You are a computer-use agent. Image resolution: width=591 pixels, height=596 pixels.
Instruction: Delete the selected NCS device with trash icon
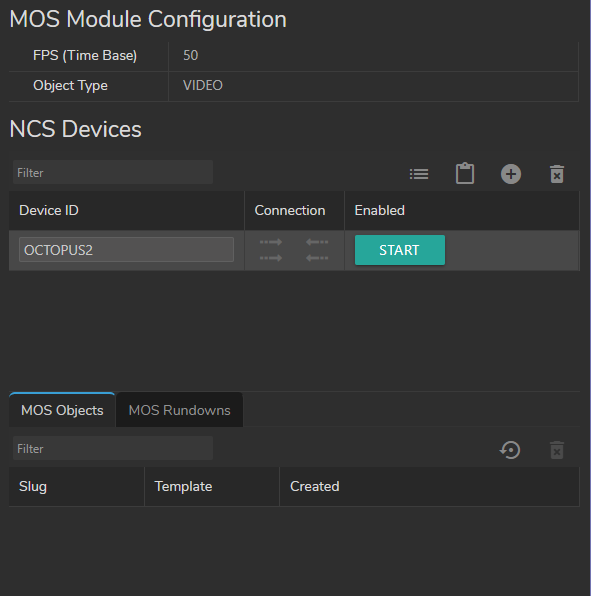557,174
